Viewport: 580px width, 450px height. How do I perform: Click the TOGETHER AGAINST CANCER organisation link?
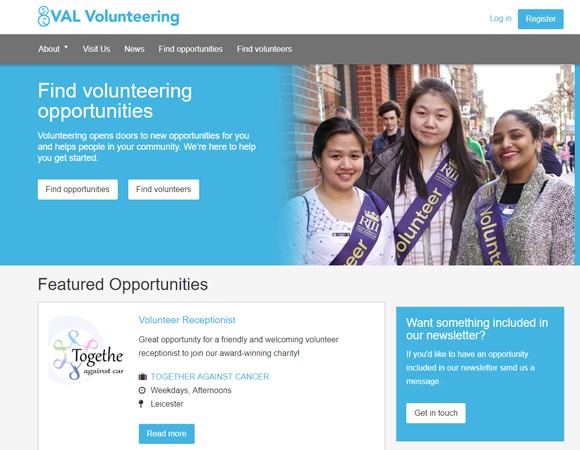pyautogui.click(x=210, y=377)
